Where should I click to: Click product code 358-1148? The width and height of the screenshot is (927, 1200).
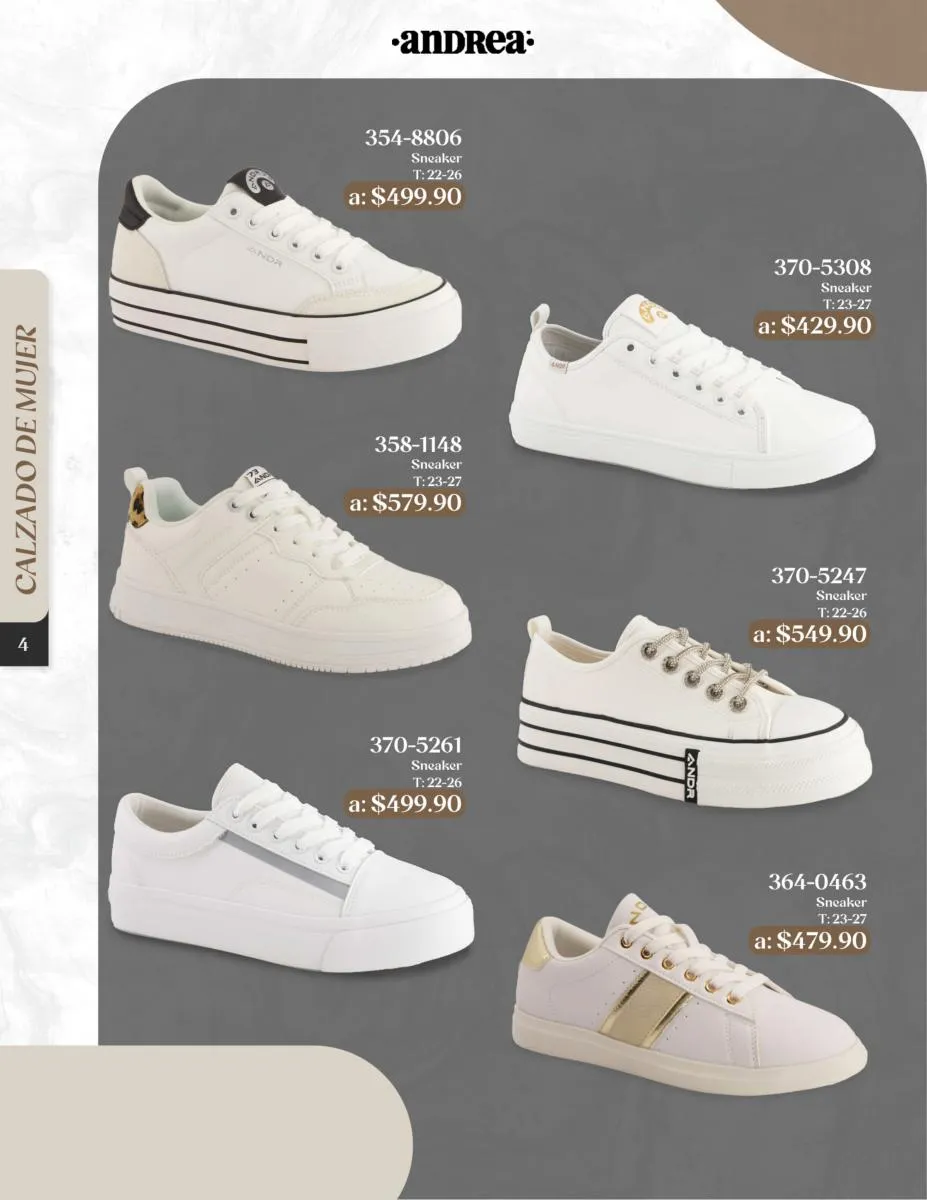[x=418, y=444]
